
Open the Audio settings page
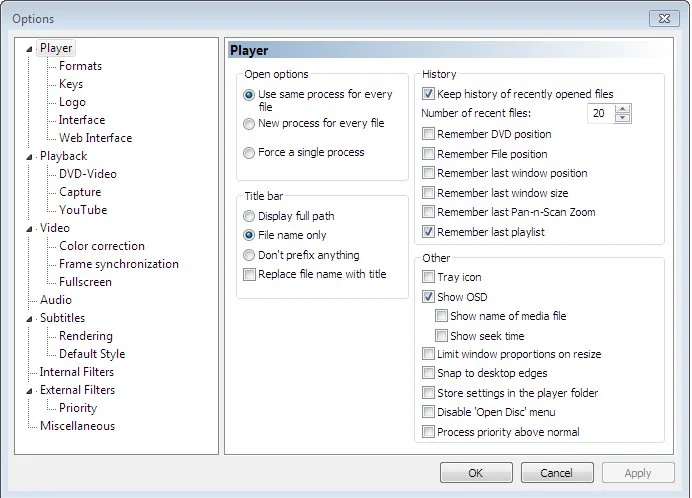click(56, 300)
